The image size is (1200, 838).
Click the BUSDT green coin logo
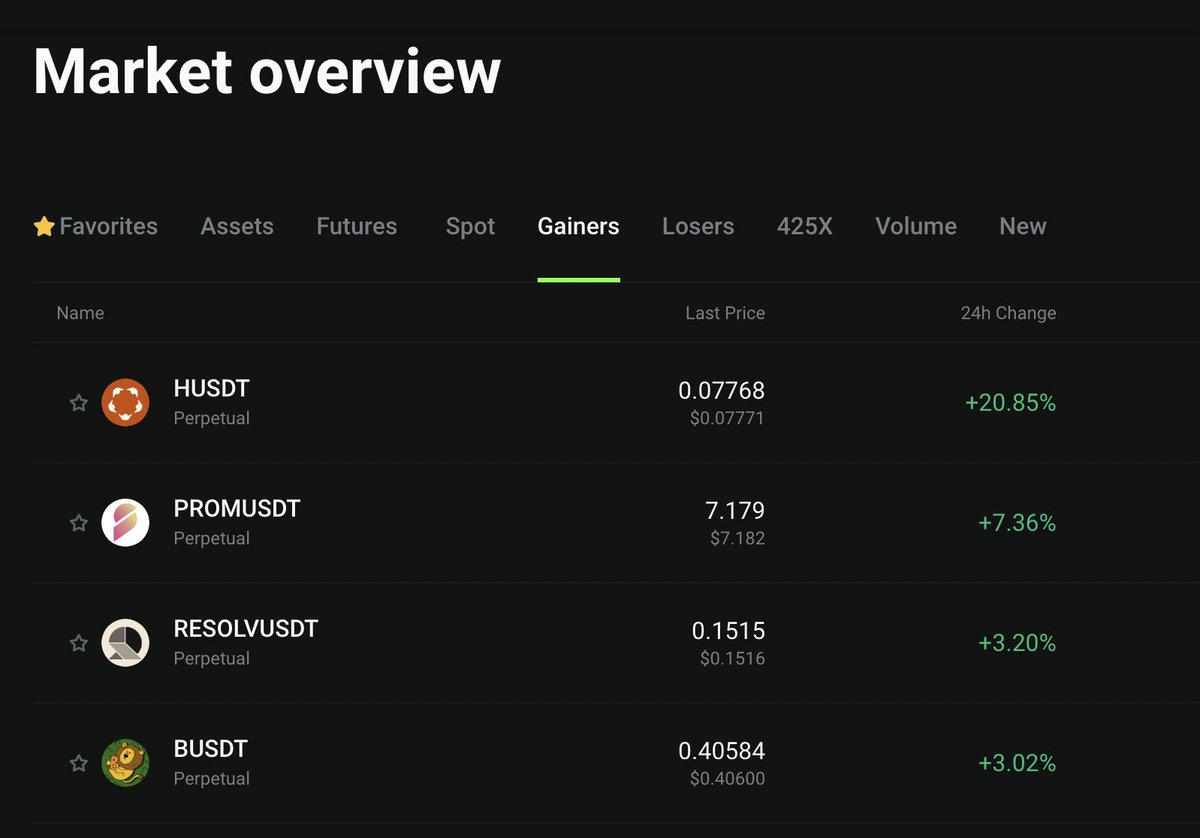pos(125,762)
